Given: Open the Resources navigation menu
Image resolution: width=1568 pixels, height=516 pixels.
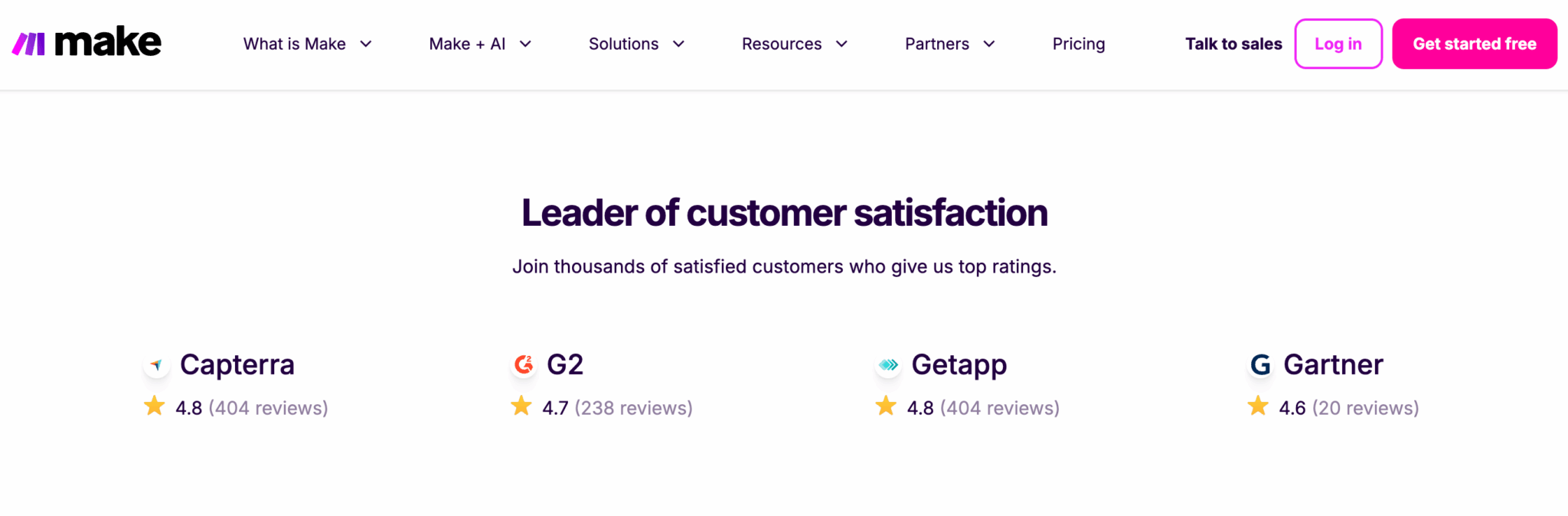Looking at the screenshot, I should (x=794, y=44).
